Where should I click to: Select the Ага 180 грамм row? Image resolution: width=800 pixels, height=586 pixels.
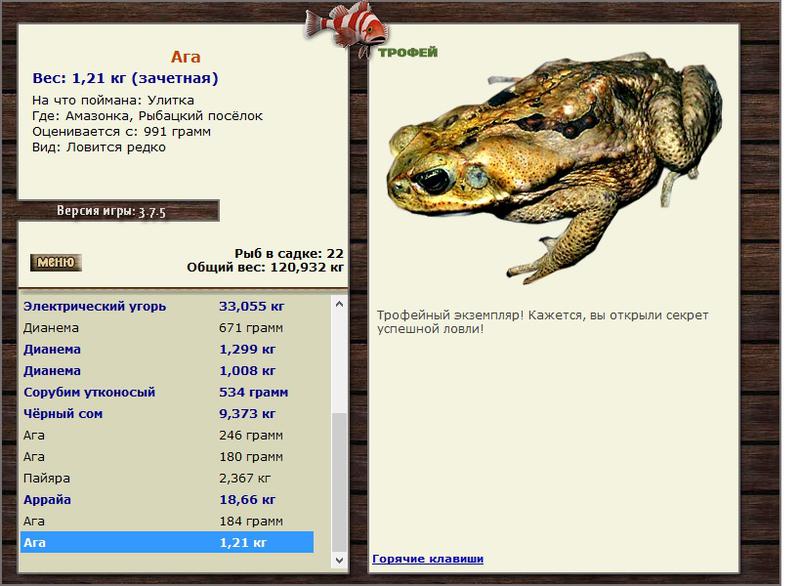[167, 457]
